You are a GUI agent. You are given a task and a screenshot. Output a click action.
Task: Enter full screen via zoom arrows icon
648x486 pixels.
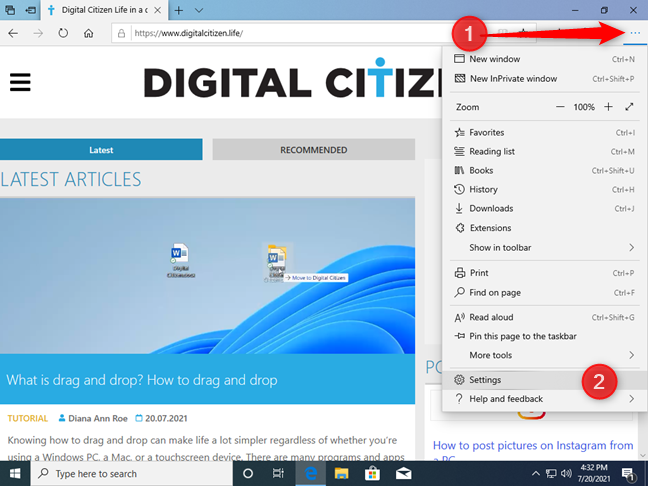629,107
